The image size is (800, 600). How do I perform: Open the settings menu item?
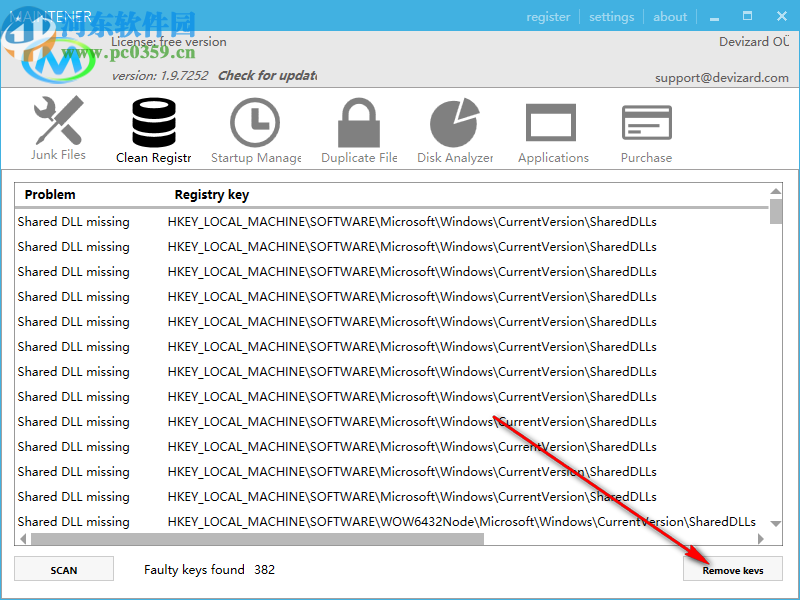pos(611,17)
